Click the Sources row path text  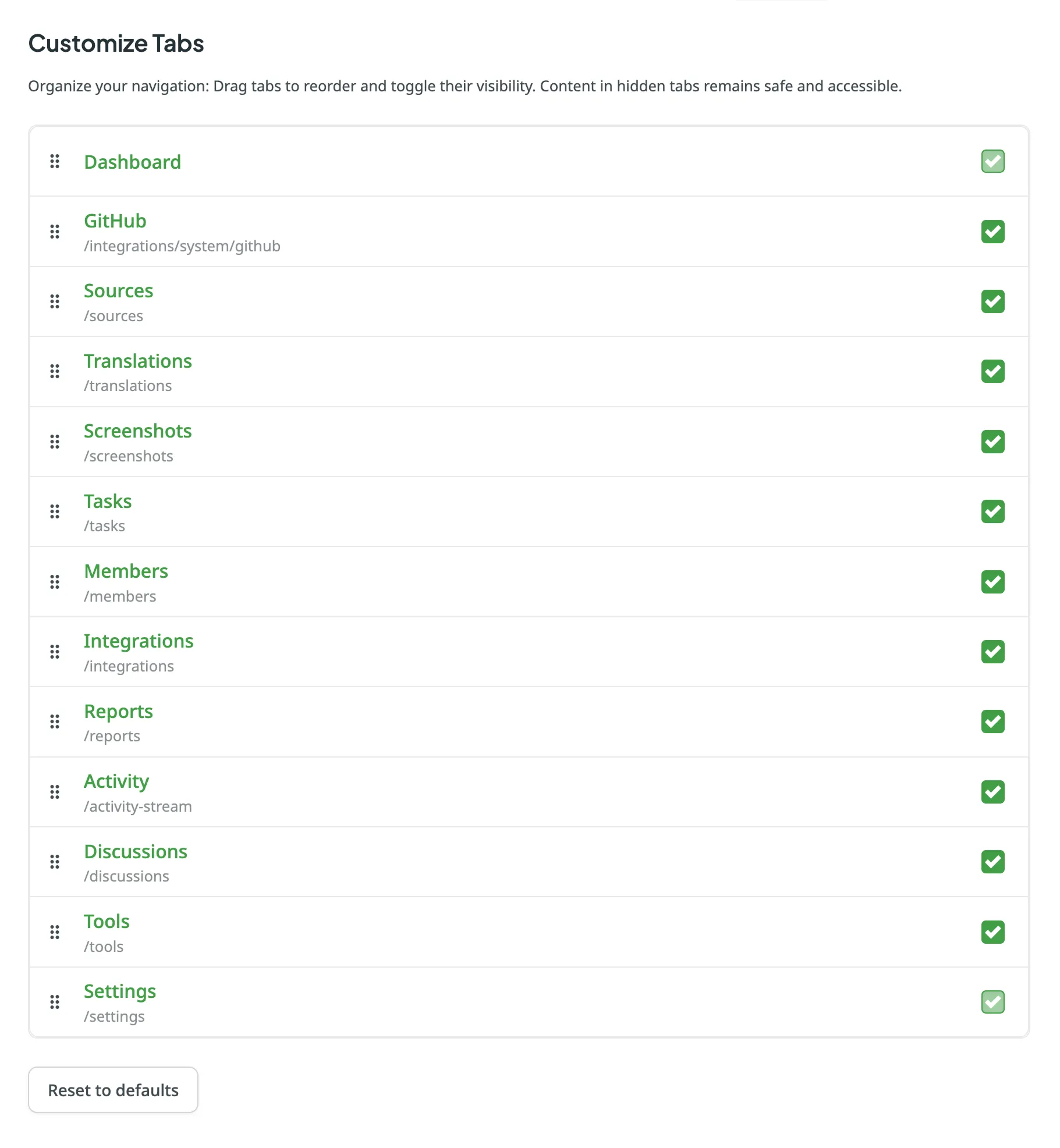click(114, 315)
